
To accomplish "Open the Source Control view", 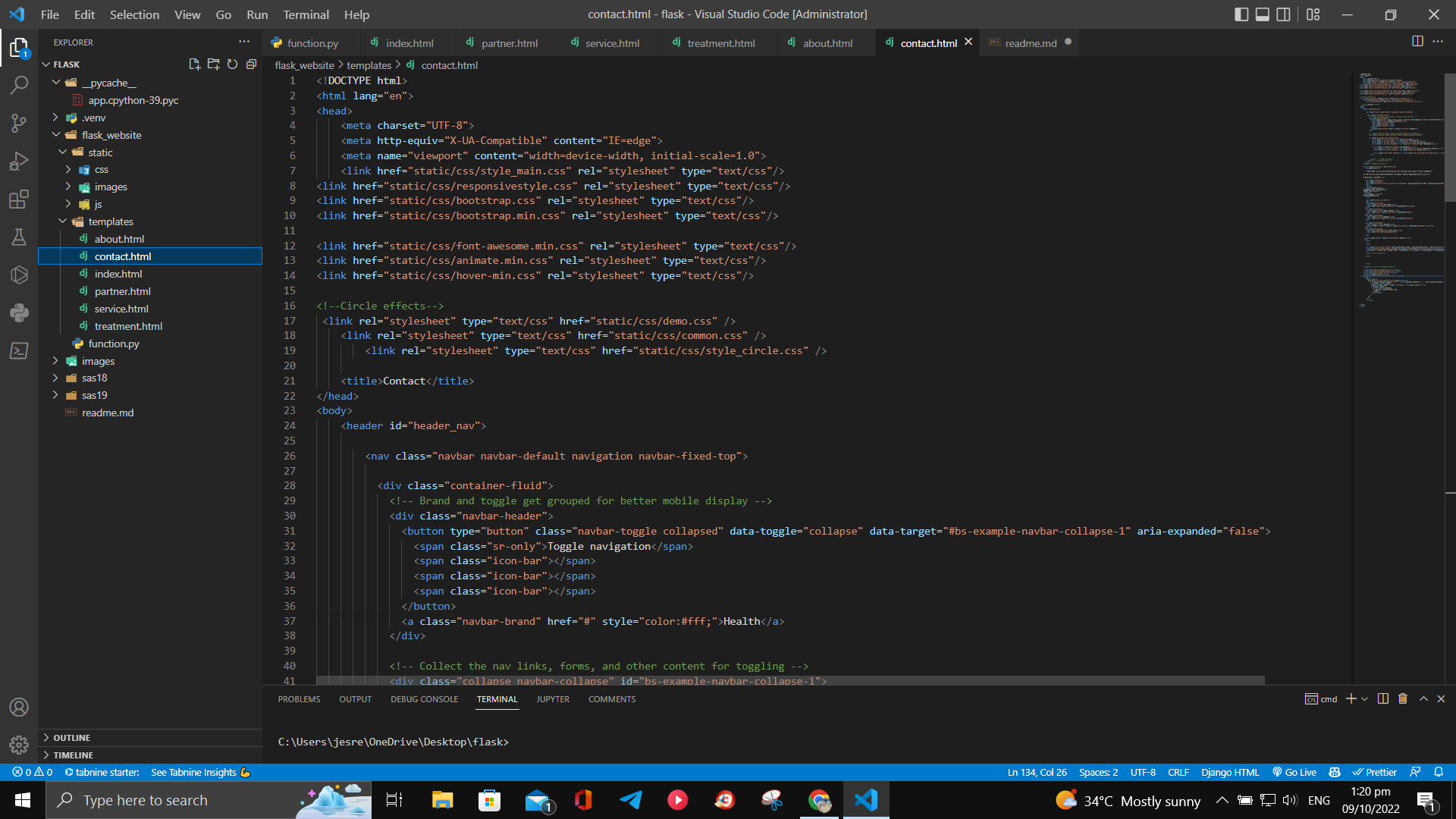I will pyautogui.click(x=19, y=123).
